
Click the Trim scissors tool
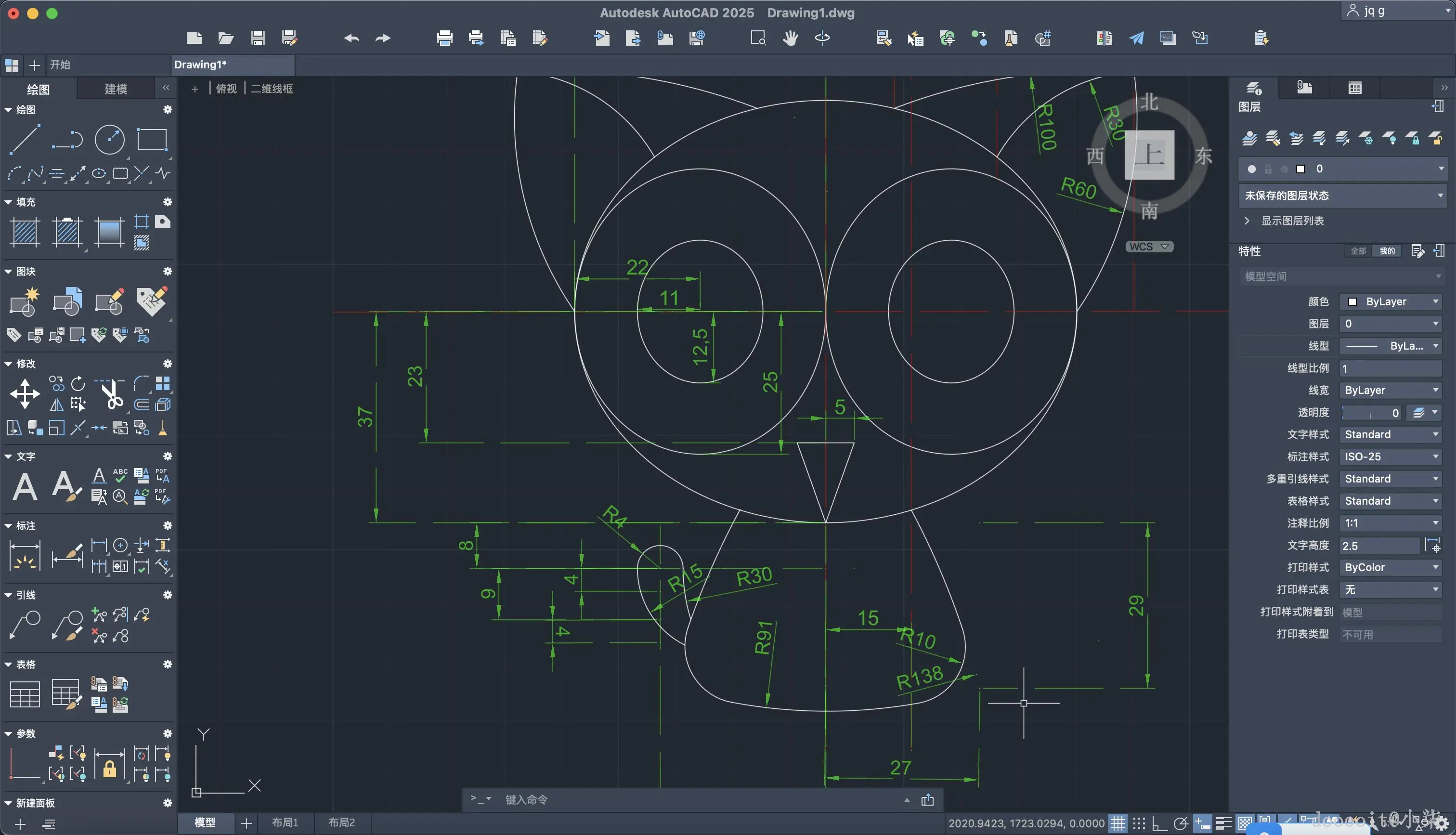coord(111,394)
